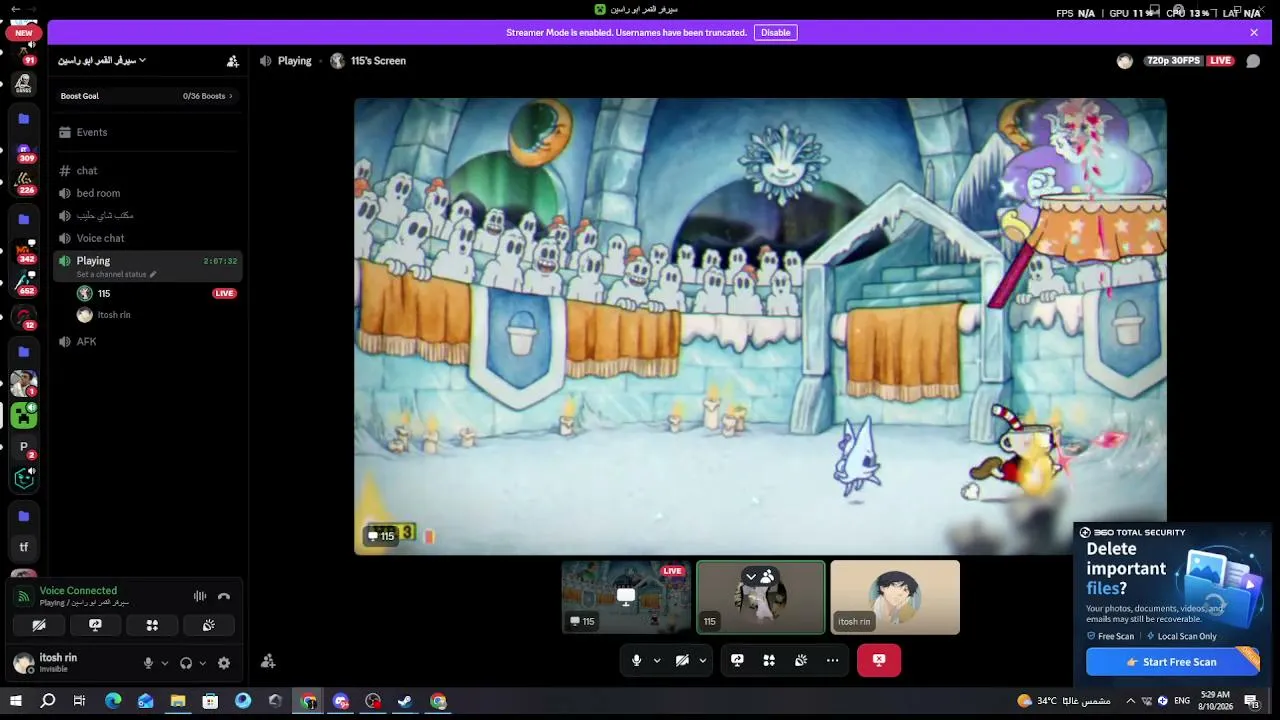Screen dimensions: 1280x720
Task: Expand the first blue server folder
Action: click(x=24, y=119)
